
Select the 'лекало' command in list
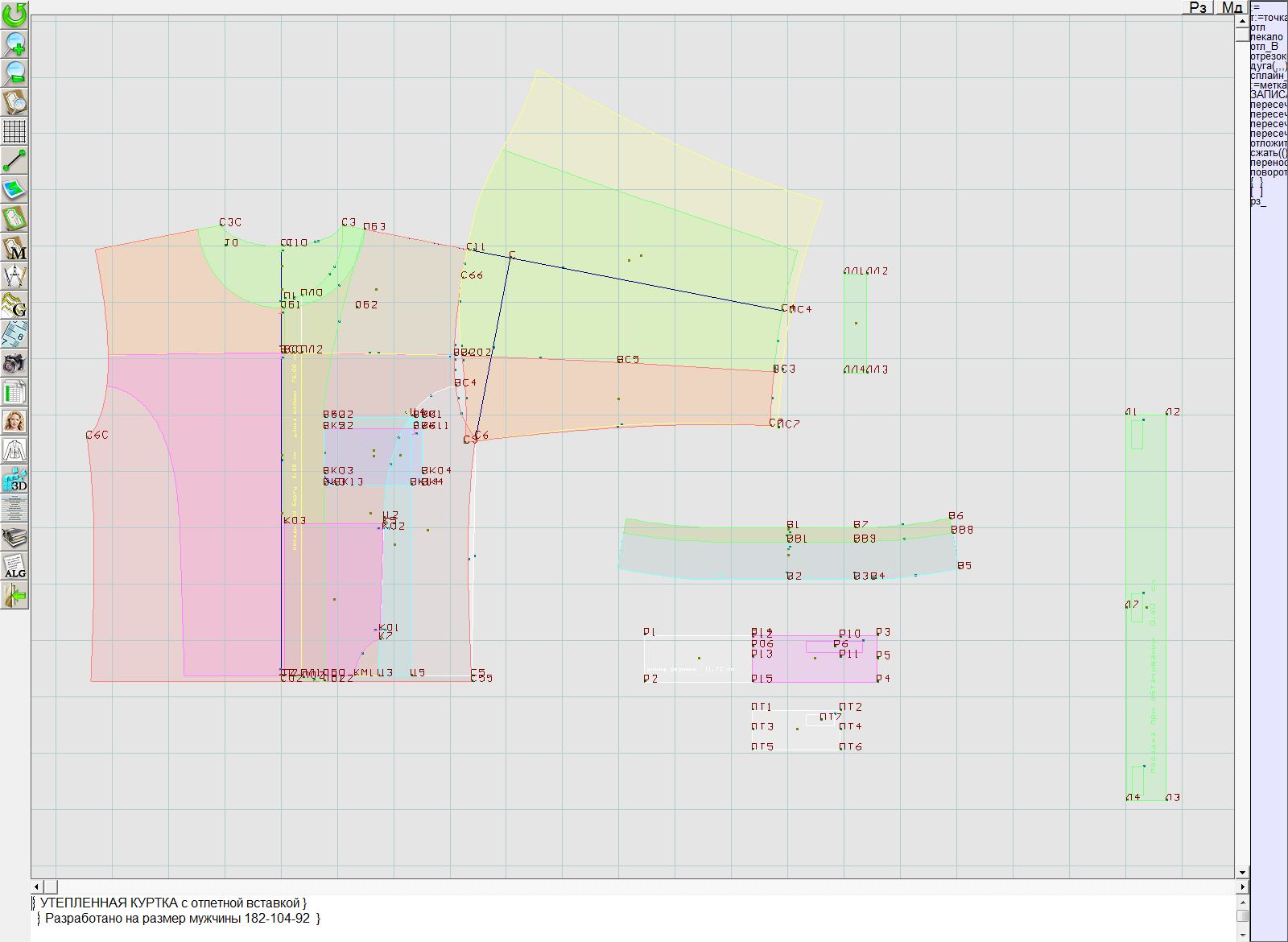click(1266, 37)
